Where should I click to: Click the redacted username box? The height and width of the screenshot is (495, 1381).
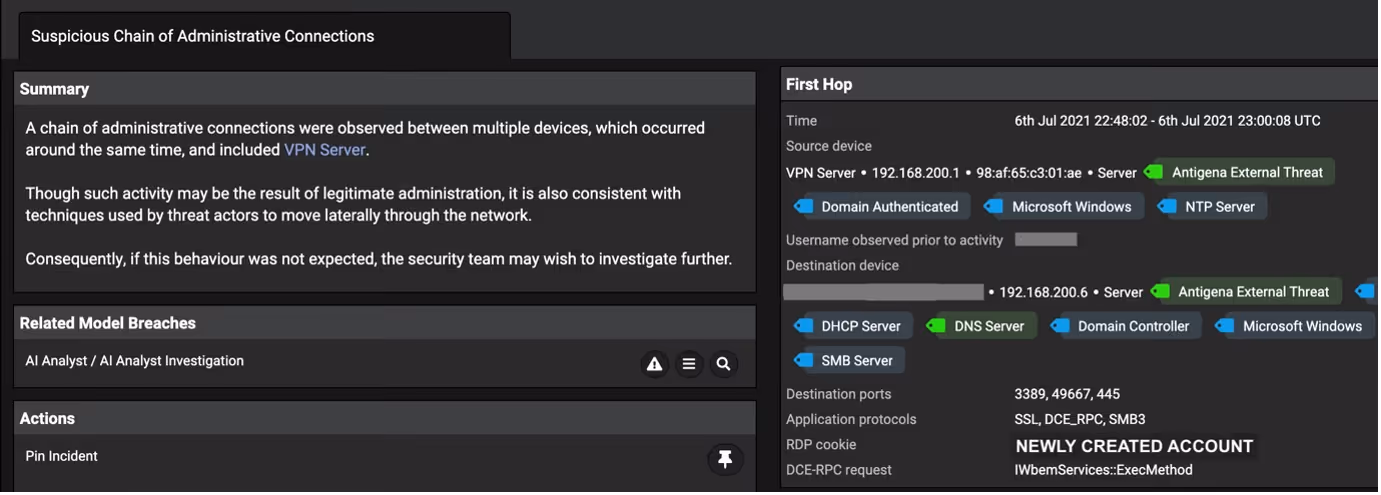[x=1046, y=240]
